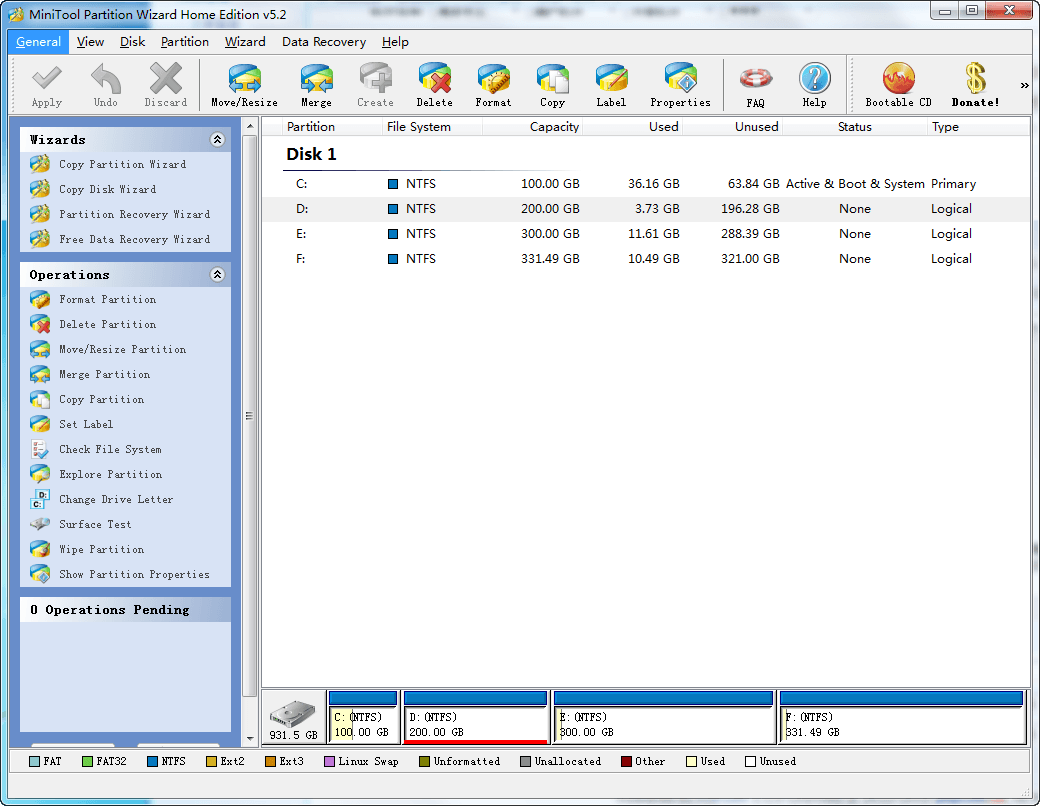
Task: Open the View menu
Action: (90, 42)
